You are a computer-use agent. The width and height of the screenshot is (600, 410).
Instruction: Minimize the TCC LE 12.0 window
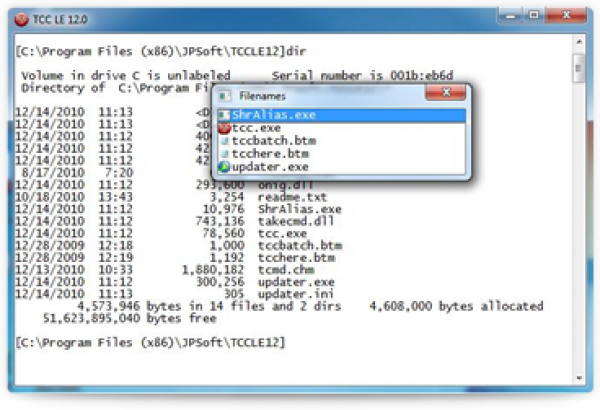[x=510, y=15]
